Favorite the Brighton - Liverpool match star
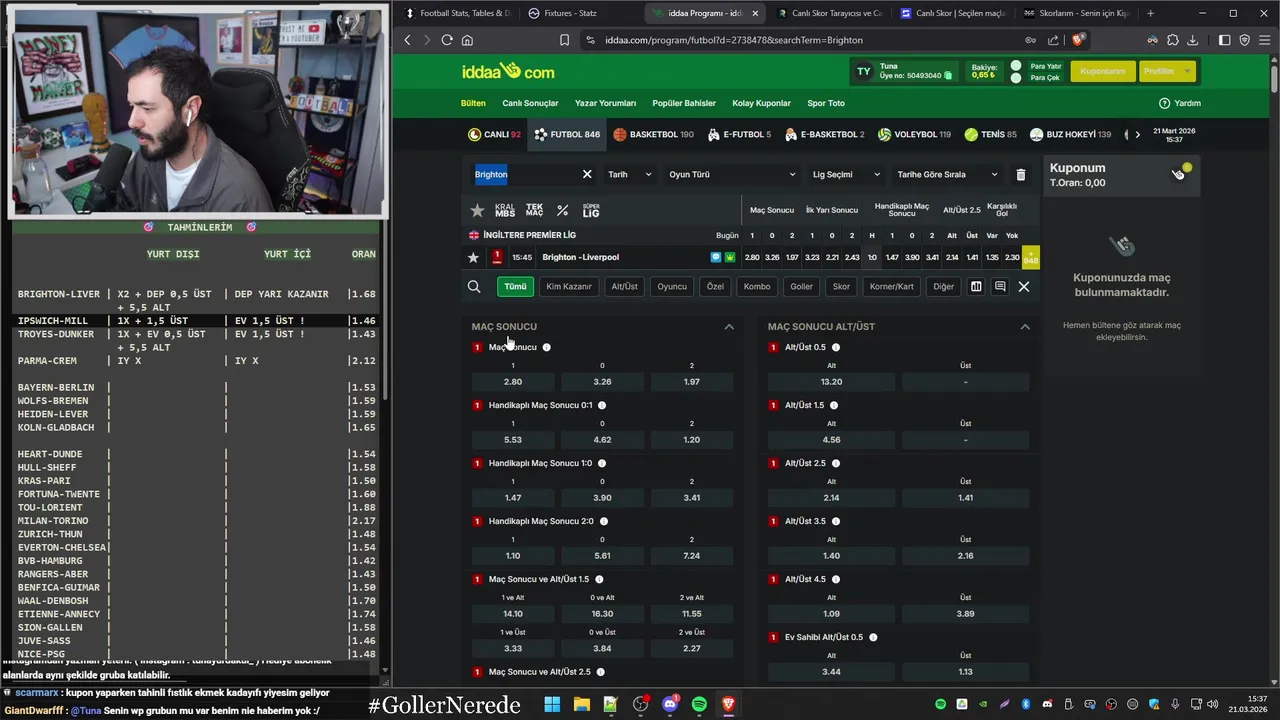The width and height of the screenshot is (1280, 720). pyautogui.click(x=473, y=257)
